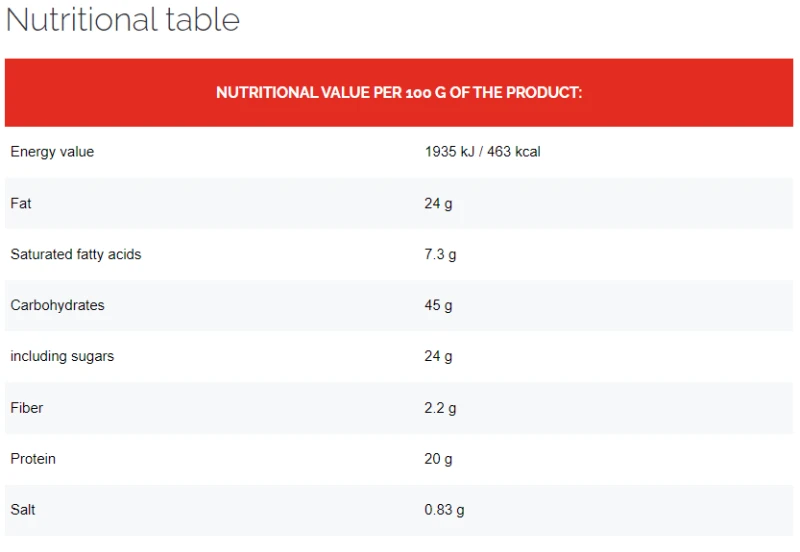Click the '1935 kJ' energy figure
This screenshot has height=552, width=800.
pos(448,152)
